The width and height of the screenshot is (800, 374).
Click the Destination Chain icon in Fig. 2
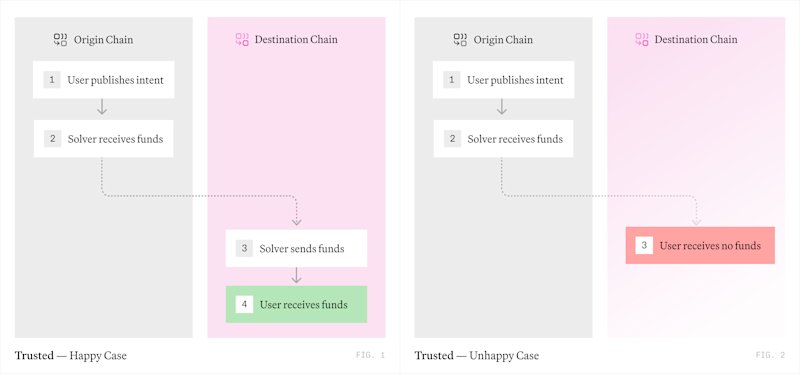(x=642, y=40)
